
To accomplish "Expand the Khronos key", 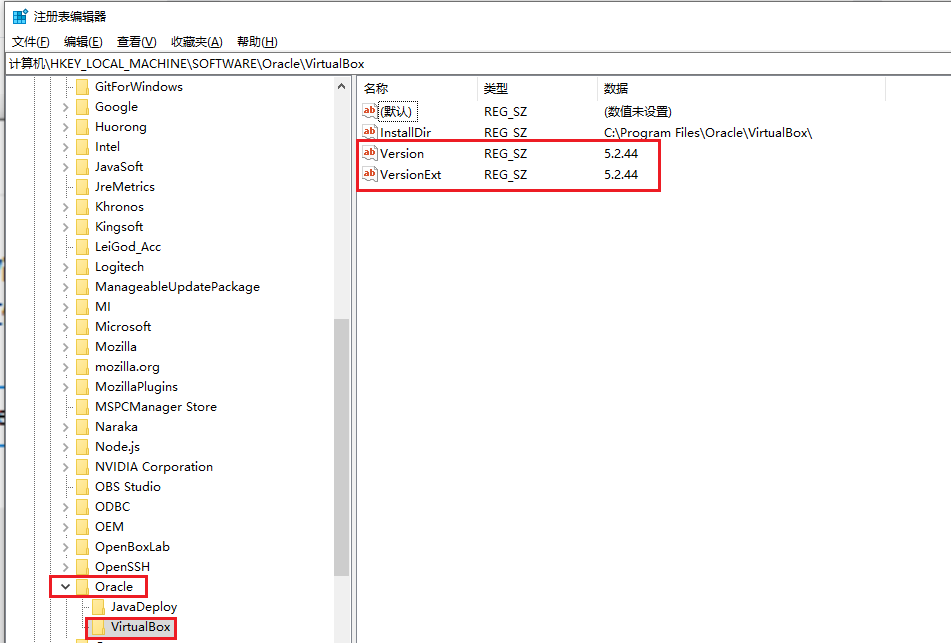I will pos(66,207).
